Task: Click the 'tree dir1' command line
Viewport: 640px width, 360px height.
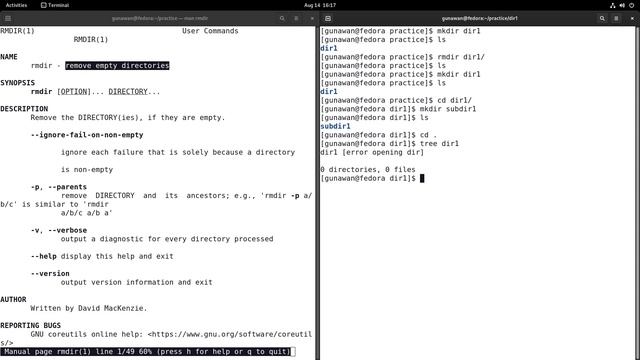Action: (389, 144)
